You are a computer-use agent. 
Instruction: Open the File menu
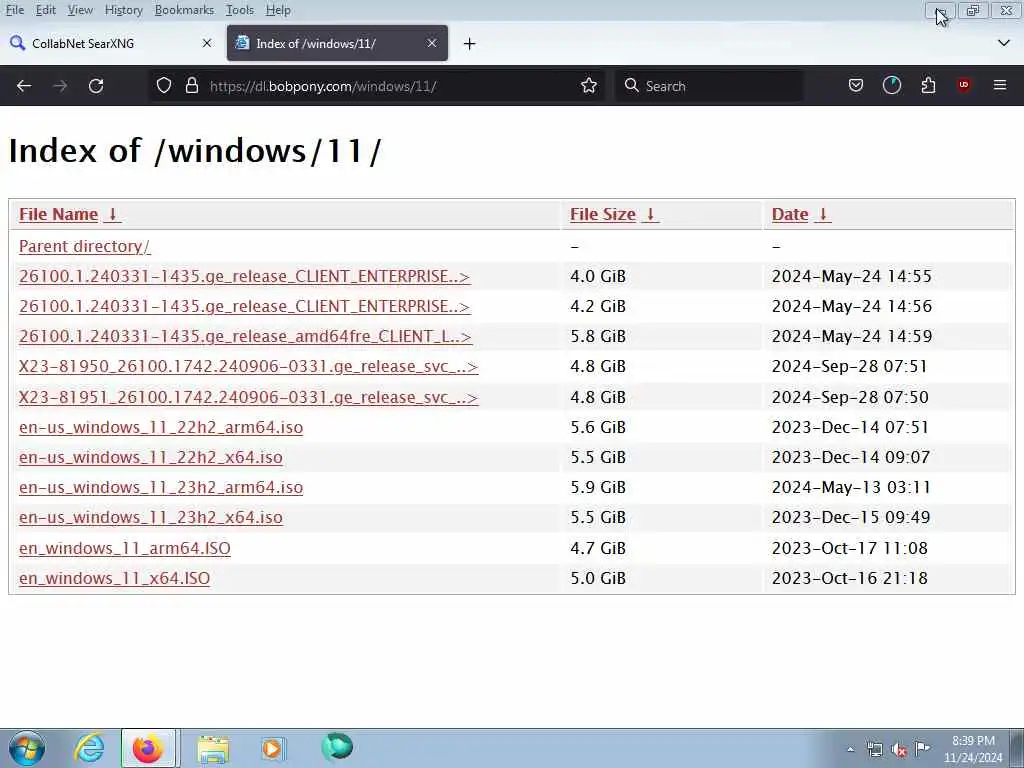pos(14,10)
